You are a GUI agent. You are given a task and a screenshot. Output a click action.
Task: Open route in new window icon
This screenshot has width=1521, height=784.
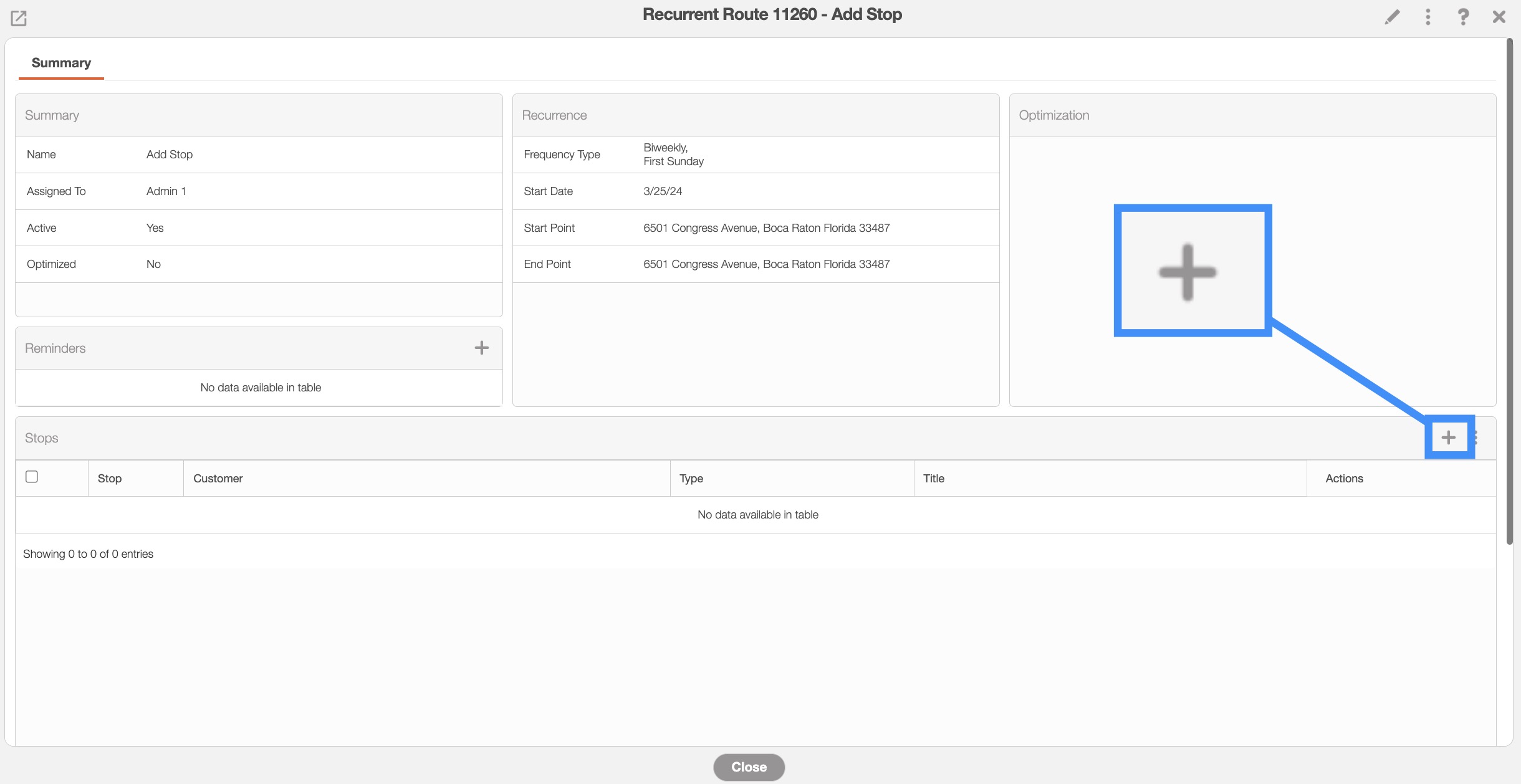point(19,18)
